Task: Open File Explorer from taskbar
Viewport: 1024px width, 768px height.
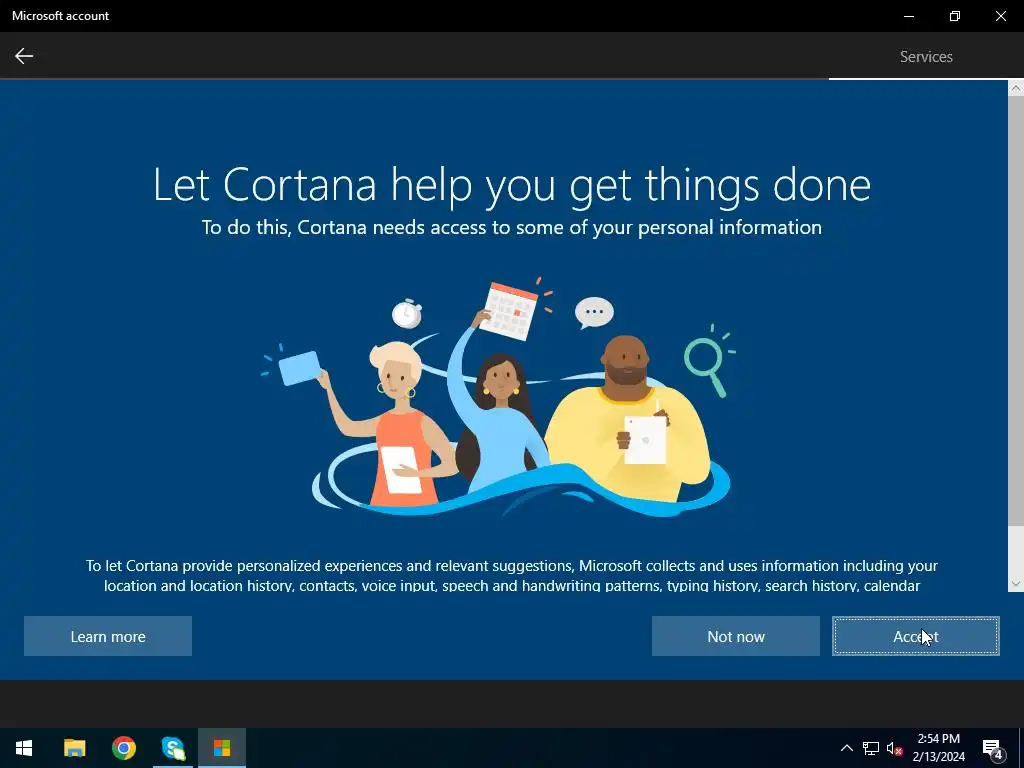Action: [x=74, y=748]
